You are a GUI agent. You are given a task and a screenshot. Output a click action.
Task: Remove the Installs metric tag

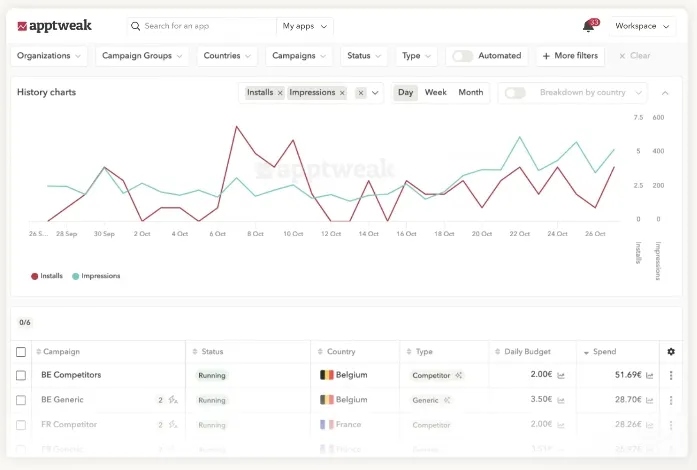click(x=280, y=93)
